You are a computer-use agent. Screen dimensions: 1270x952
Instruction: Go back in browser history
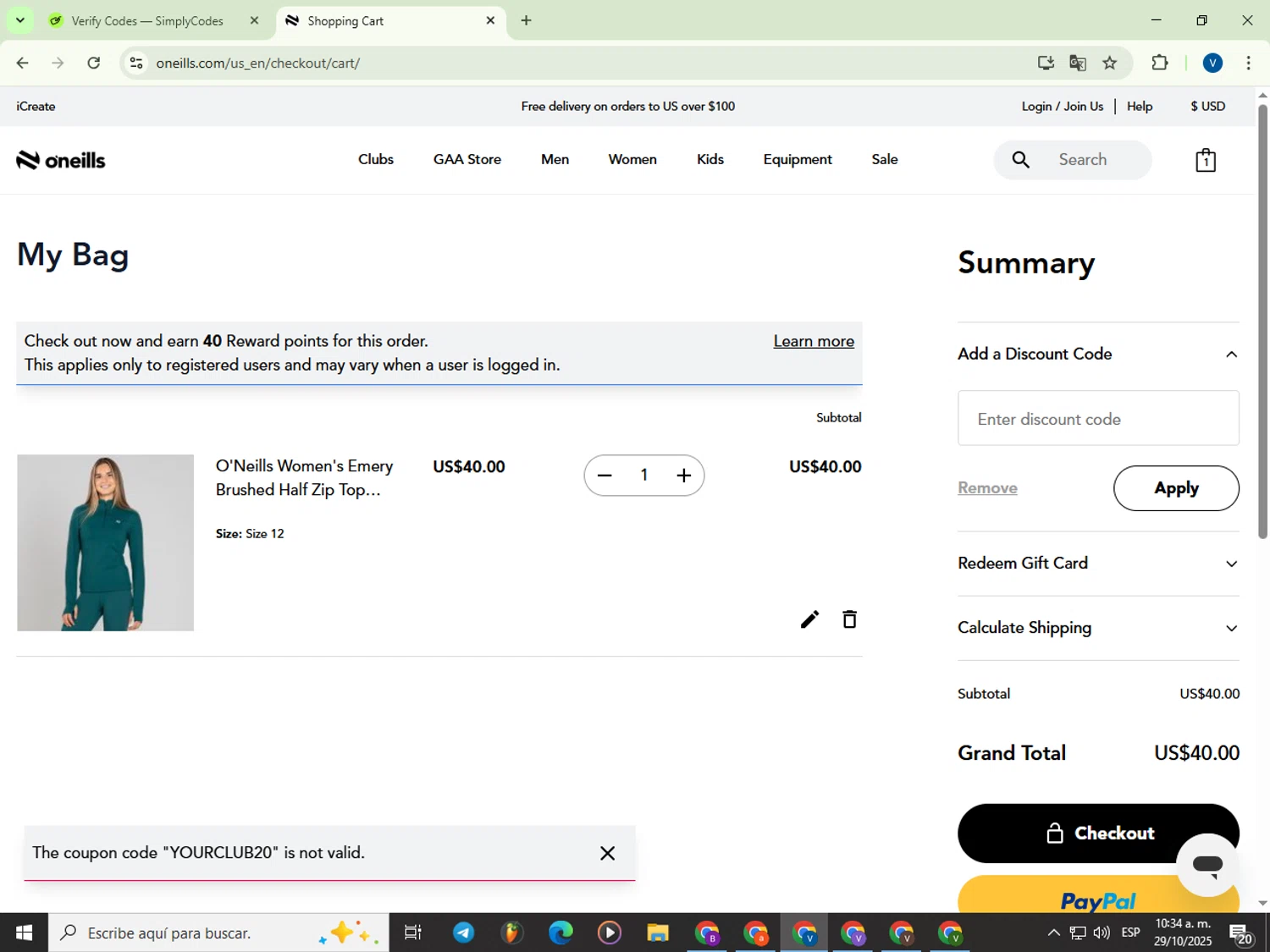click(x=22, y=63)
